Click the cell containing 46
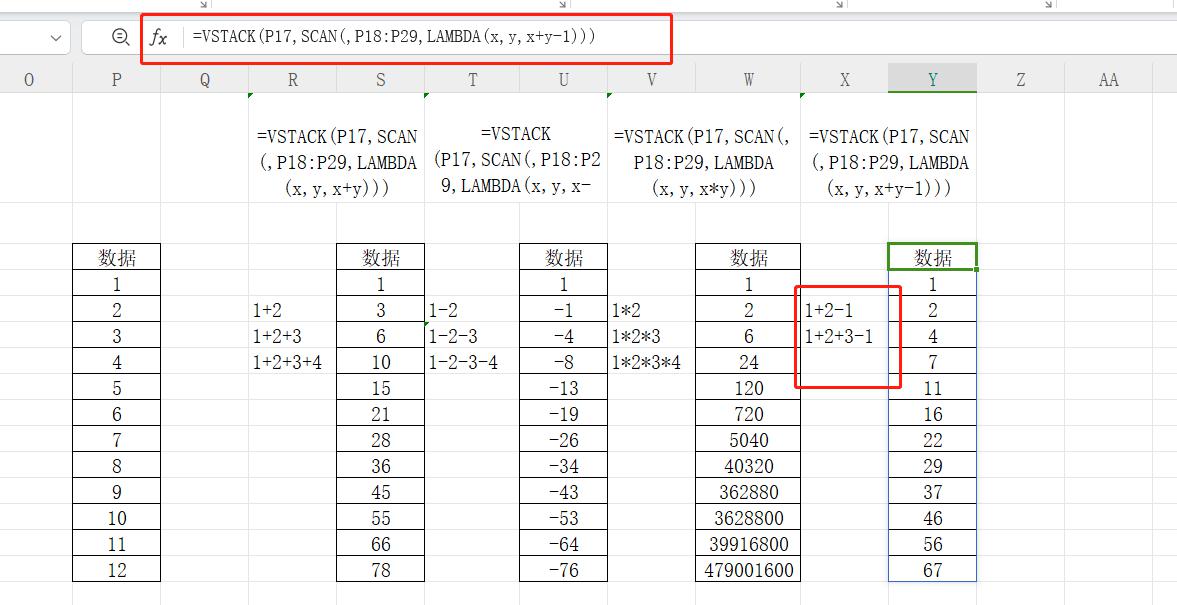1177x605 pixels. tap(932, 518)
